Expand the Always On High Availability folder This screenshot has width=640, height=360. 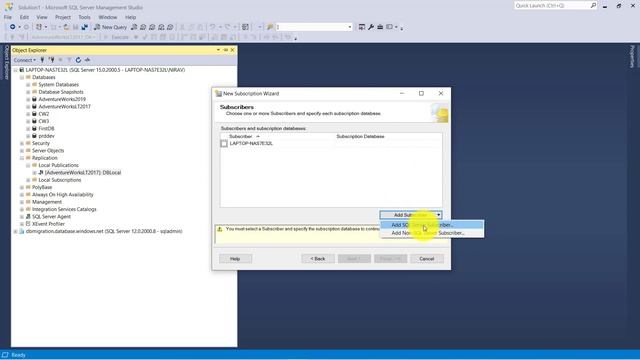click(x=22, y=195)
